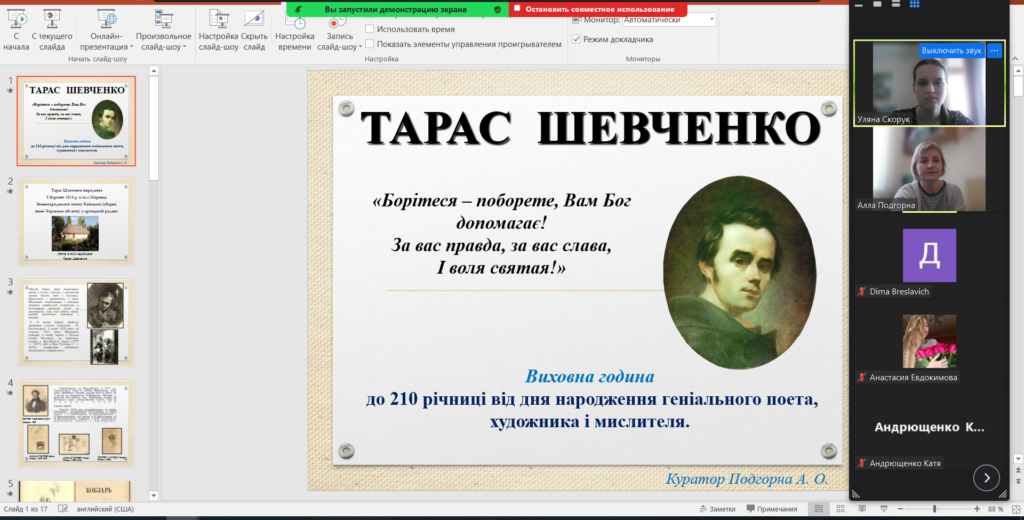Viewport: 1024px width, 520px height.
Task: Click the английский (США) language indicator
Action: pos(105,509)
